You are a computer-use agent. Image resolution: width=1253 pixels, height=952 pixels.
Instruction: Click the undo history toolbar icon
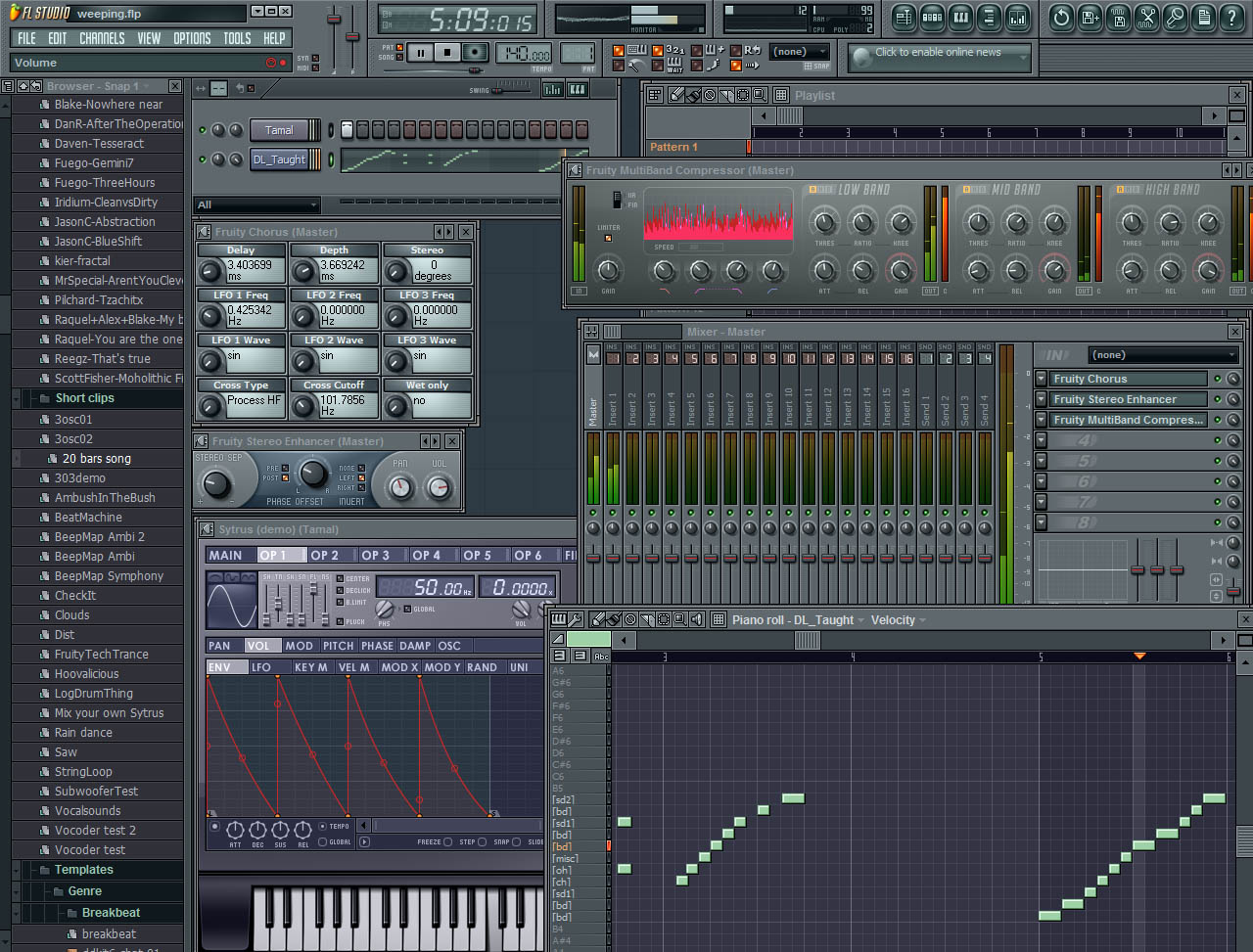1061,17
